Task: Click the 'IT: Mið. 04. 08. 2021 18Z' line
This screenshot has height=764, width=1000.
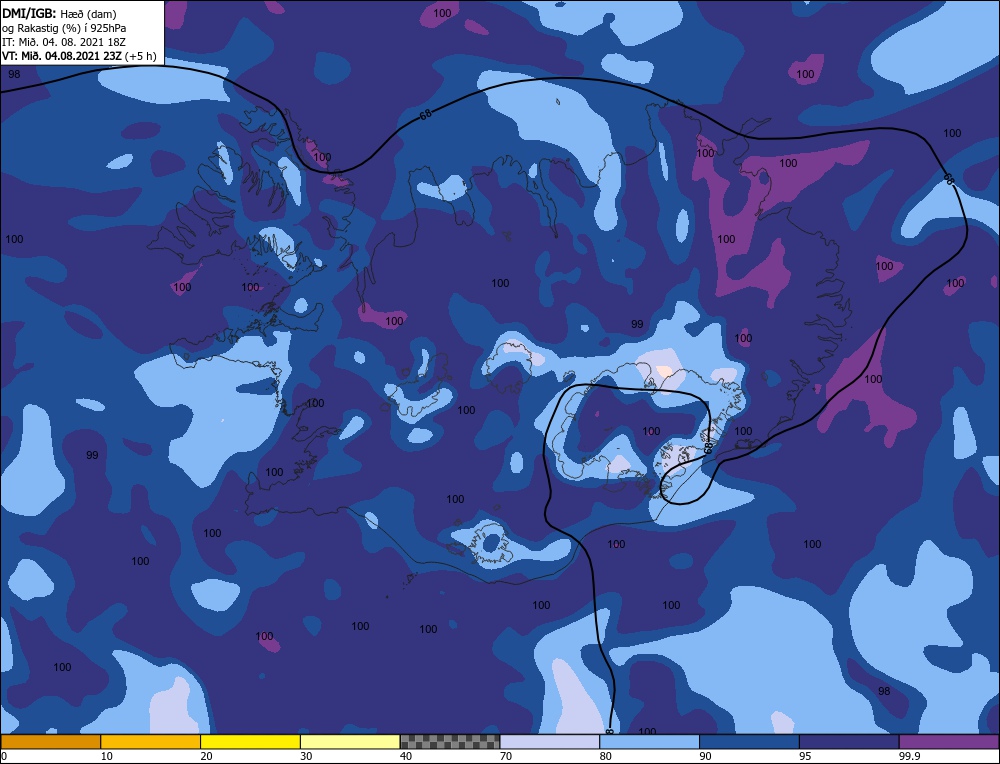Action: pos(64,42)
